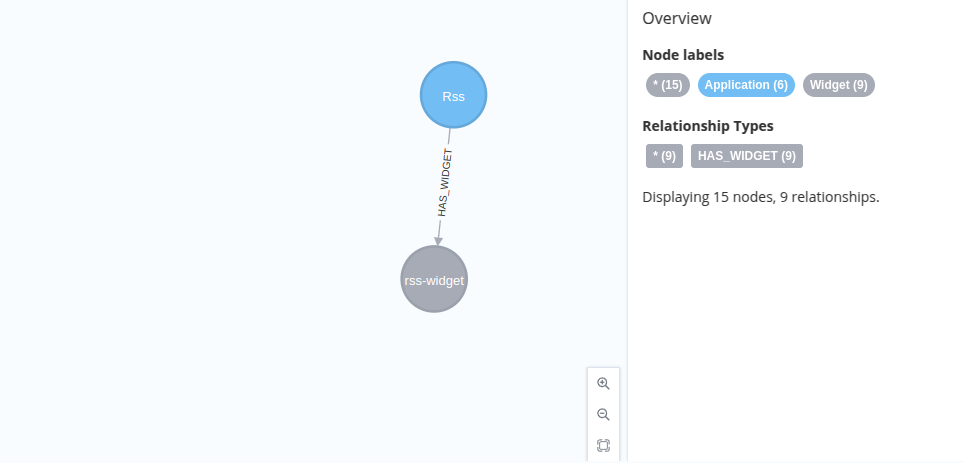Zoom out of the graph view

pyautogui.click(x=603, y=414)
